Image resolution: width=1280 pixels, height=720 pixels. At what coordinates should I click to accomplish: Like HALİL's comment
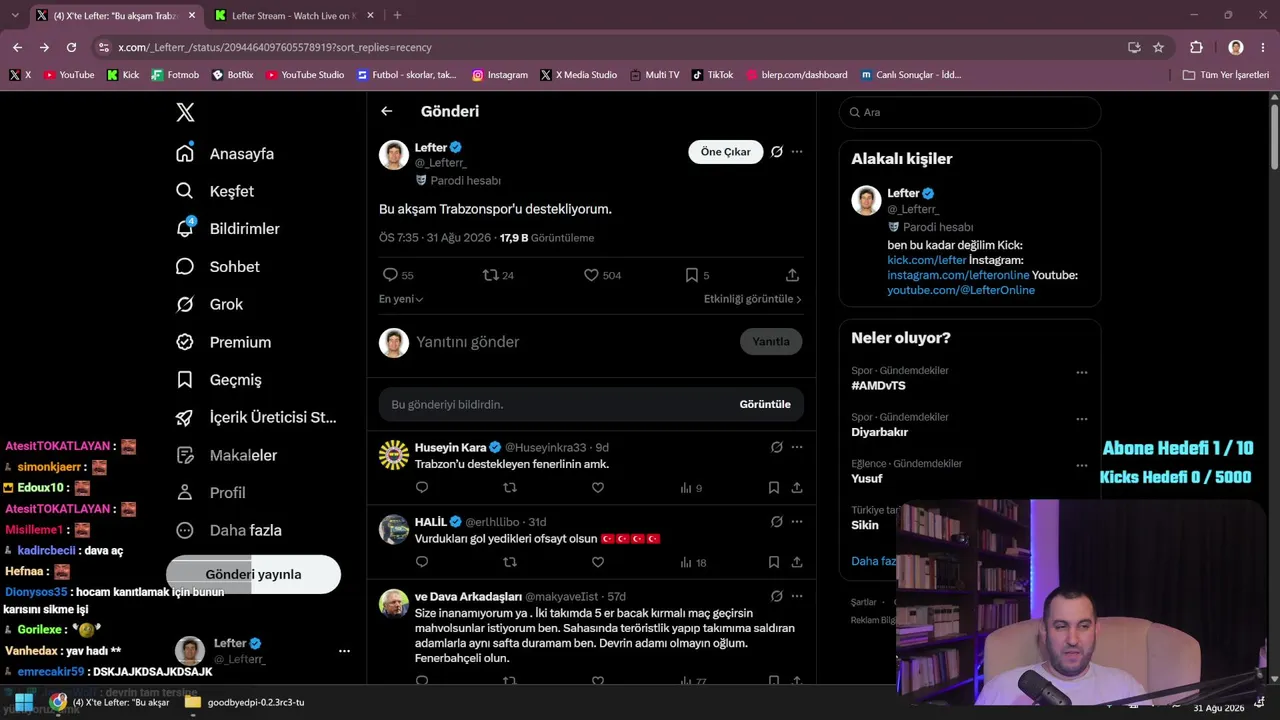click(598, 562)
